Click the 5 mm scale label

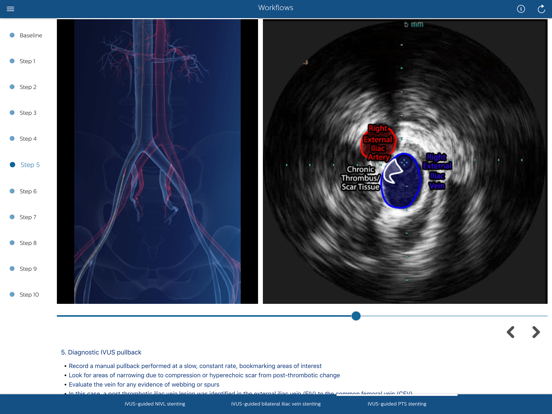pos(413,24)
